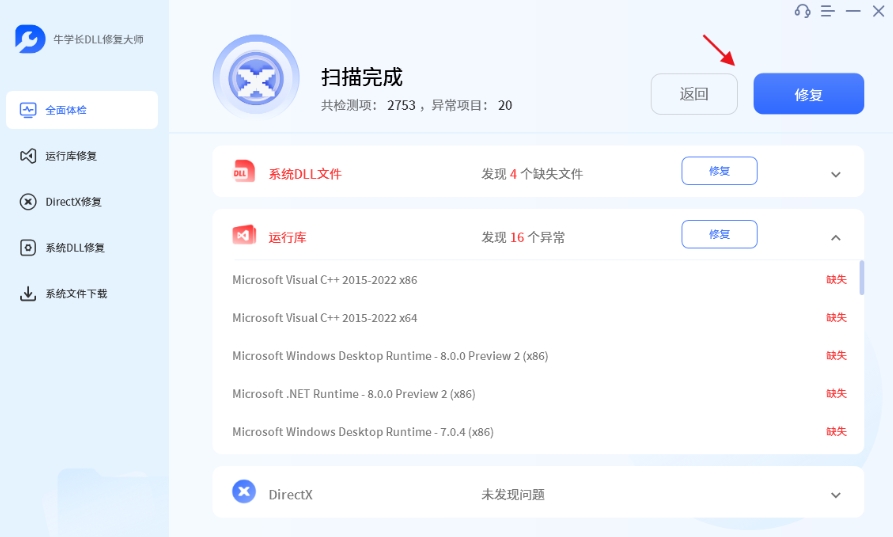The width and height of the screenshot is (893, 537).
Task: Click 缺失 status for Visual C++ x64
Action: [836, 318]
